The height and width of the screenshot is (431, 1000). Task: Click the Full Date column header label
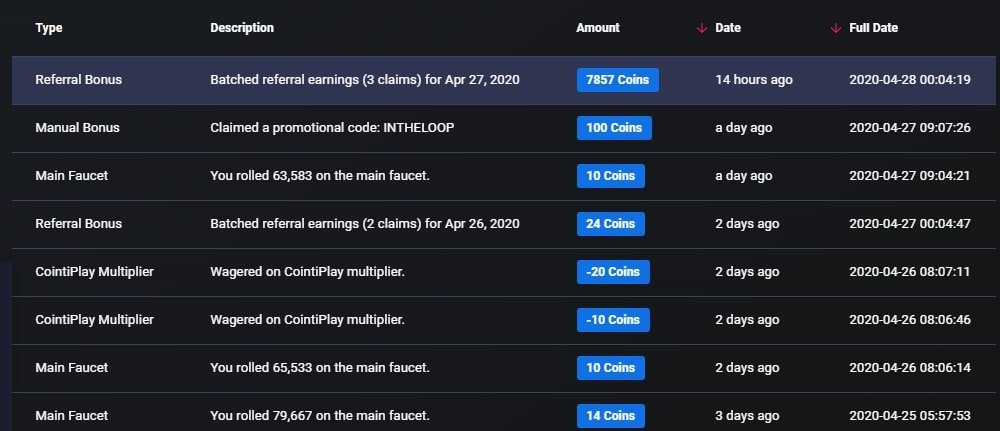pyautogui.click(x=873, y=28)
